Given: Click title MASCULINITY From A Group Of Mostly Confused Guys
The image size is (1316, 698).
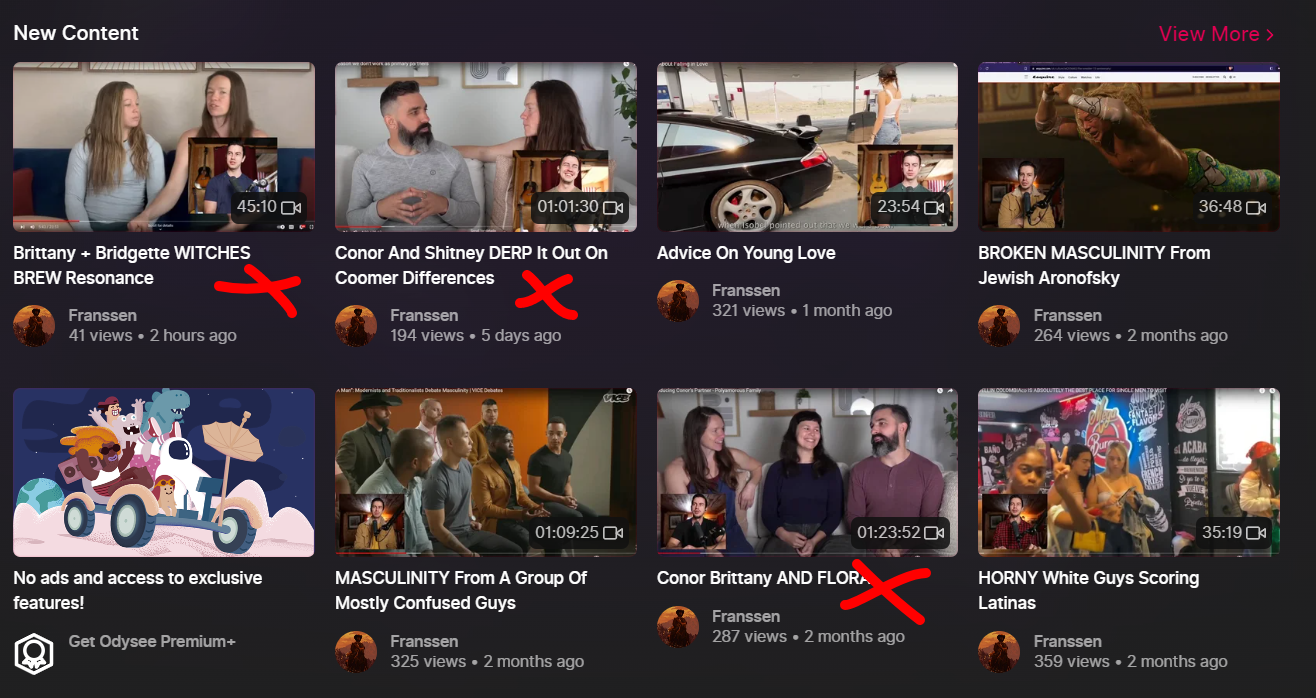Looking at the screenshot, I should pos(461,590).
